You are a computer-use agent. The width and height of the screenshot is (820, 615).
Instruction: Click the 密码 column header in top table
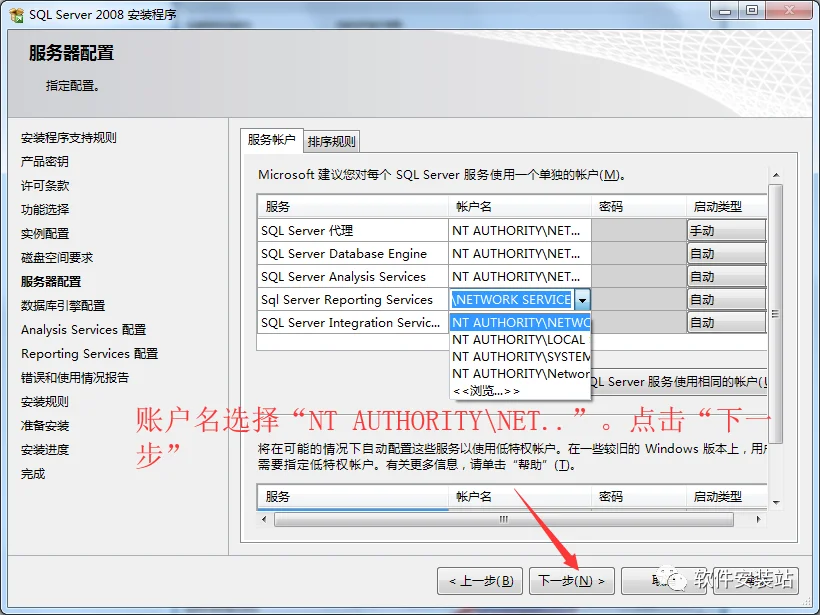639,207
